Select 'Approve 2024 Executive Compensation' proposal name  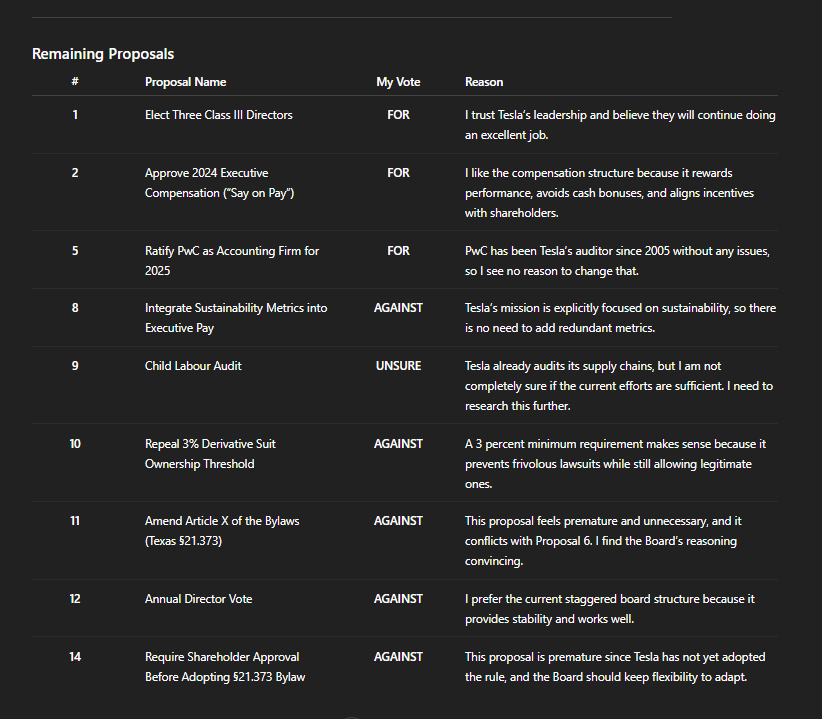coord(220,183)
